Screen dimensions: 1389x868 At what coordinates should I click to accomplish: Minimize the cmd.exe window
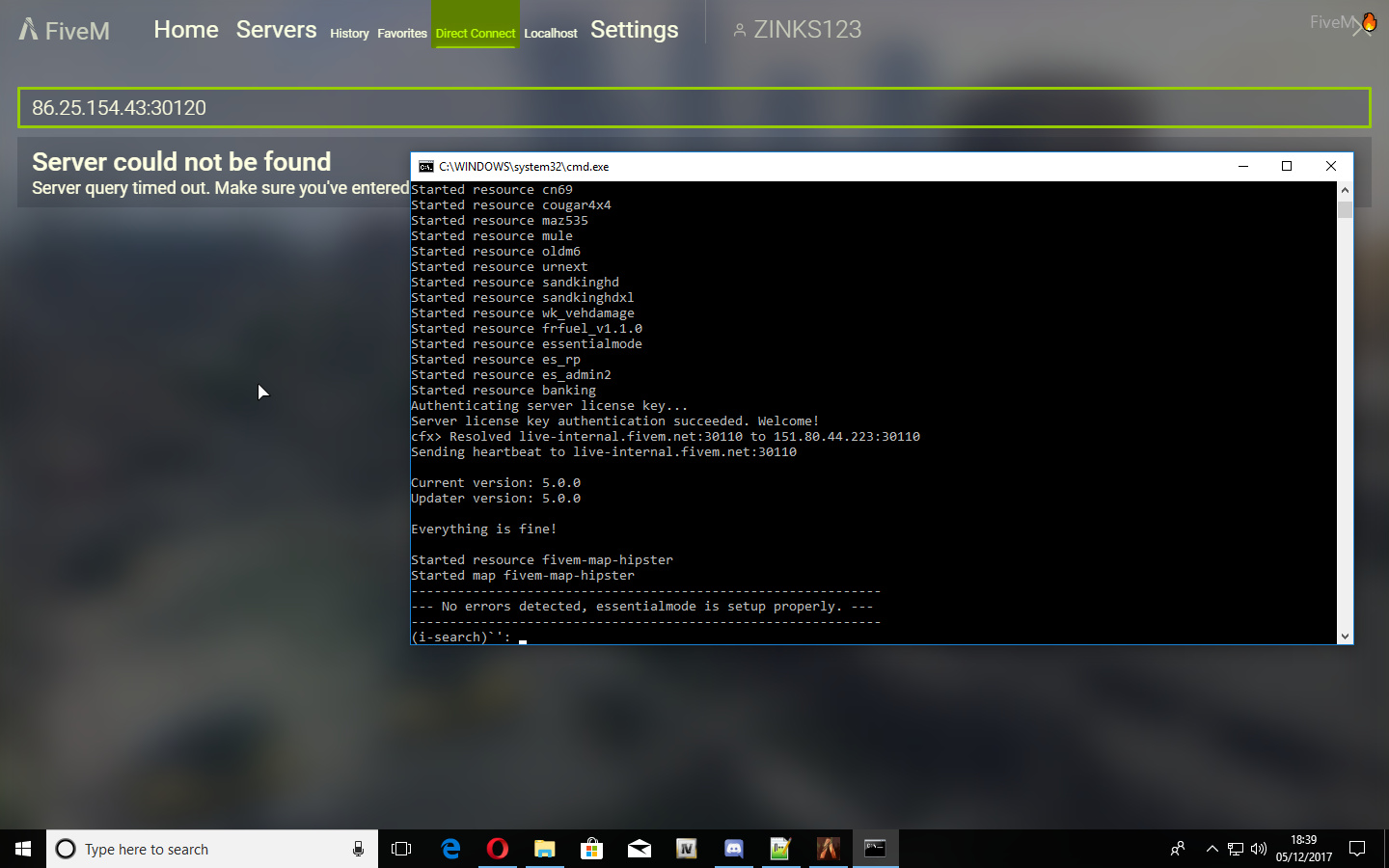[1243, 166]
